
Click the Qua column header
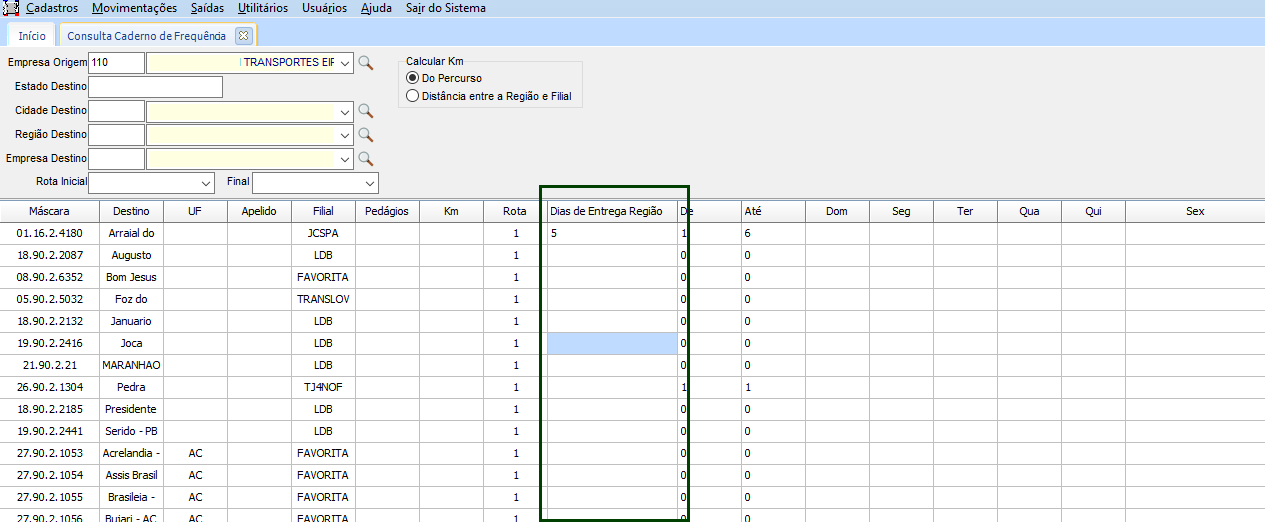(1029, 211)
